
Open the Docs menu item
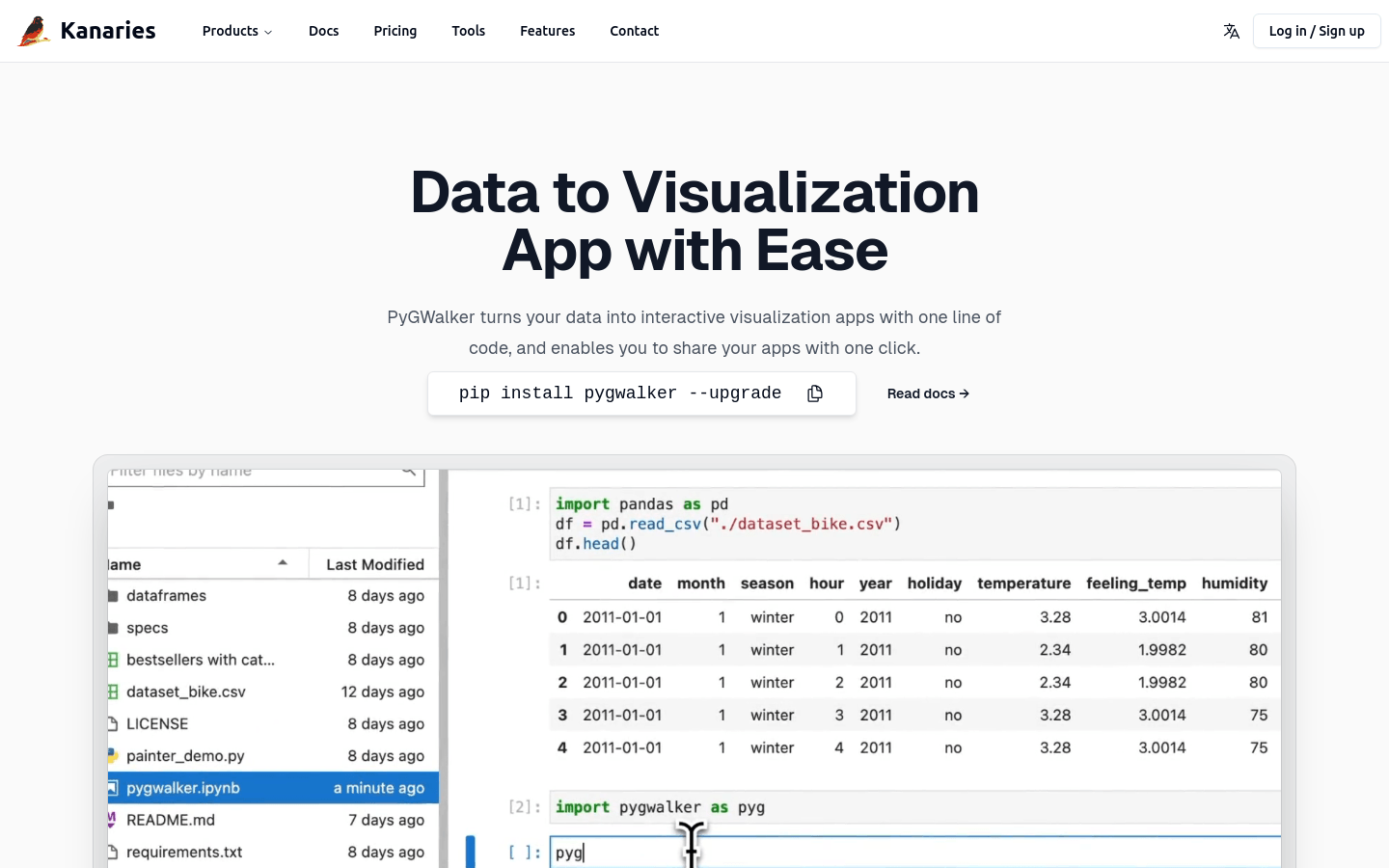(x=323, y=31)
